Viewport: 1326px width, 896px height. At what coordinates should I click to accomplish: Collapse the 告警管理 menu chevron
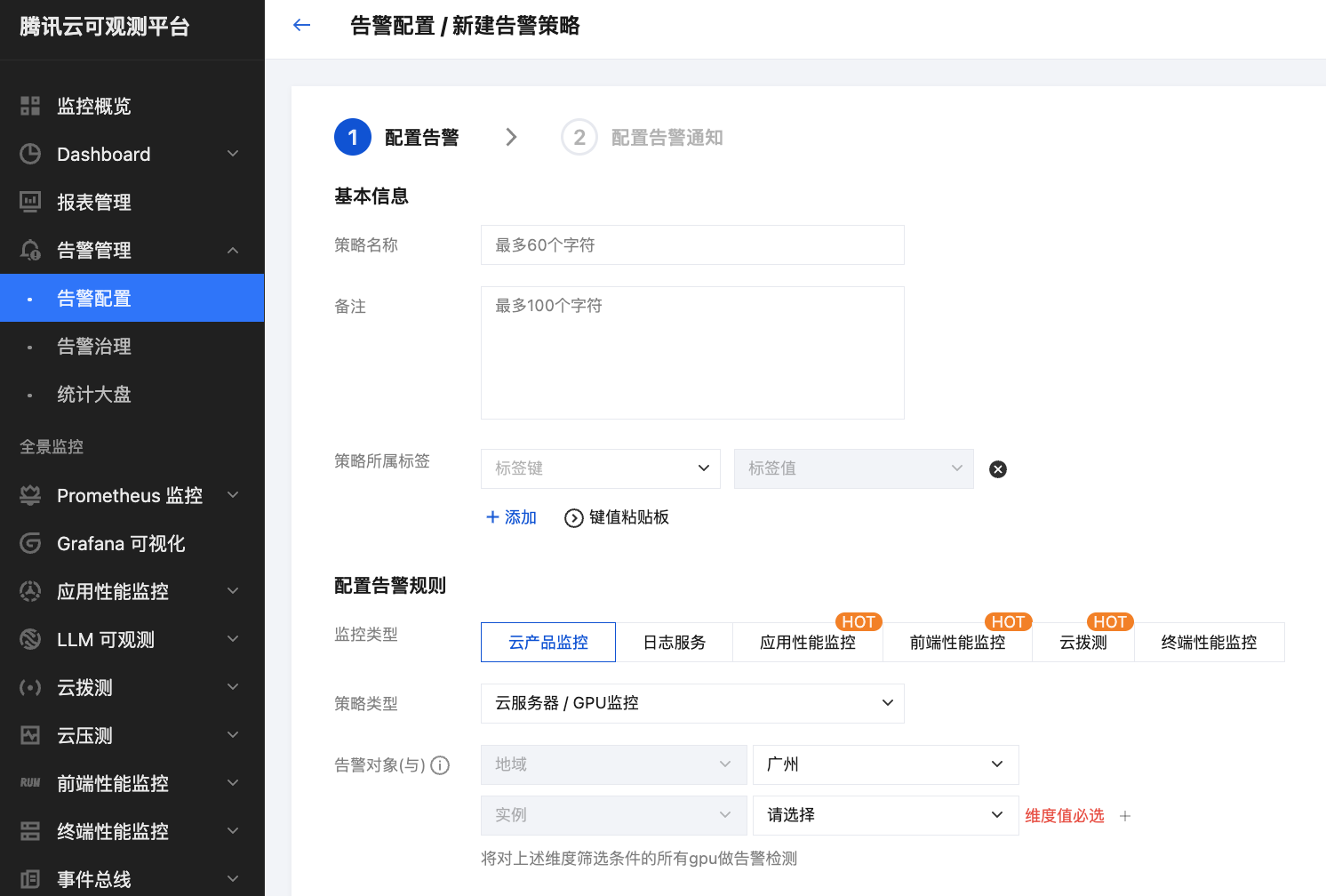coord(233,251)
